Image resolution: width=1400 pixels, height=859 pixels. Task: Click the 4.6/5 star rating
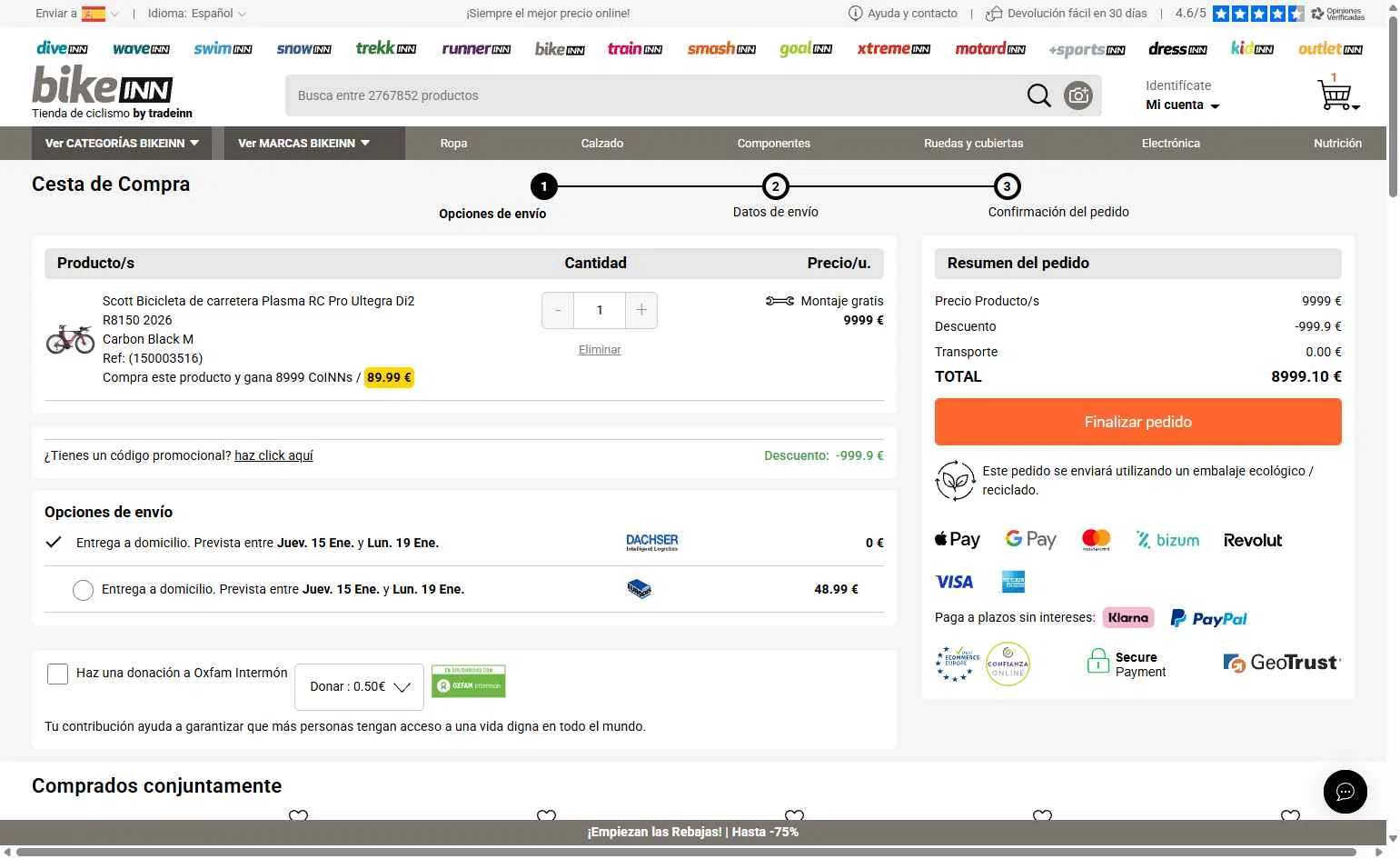point(1239,14)
